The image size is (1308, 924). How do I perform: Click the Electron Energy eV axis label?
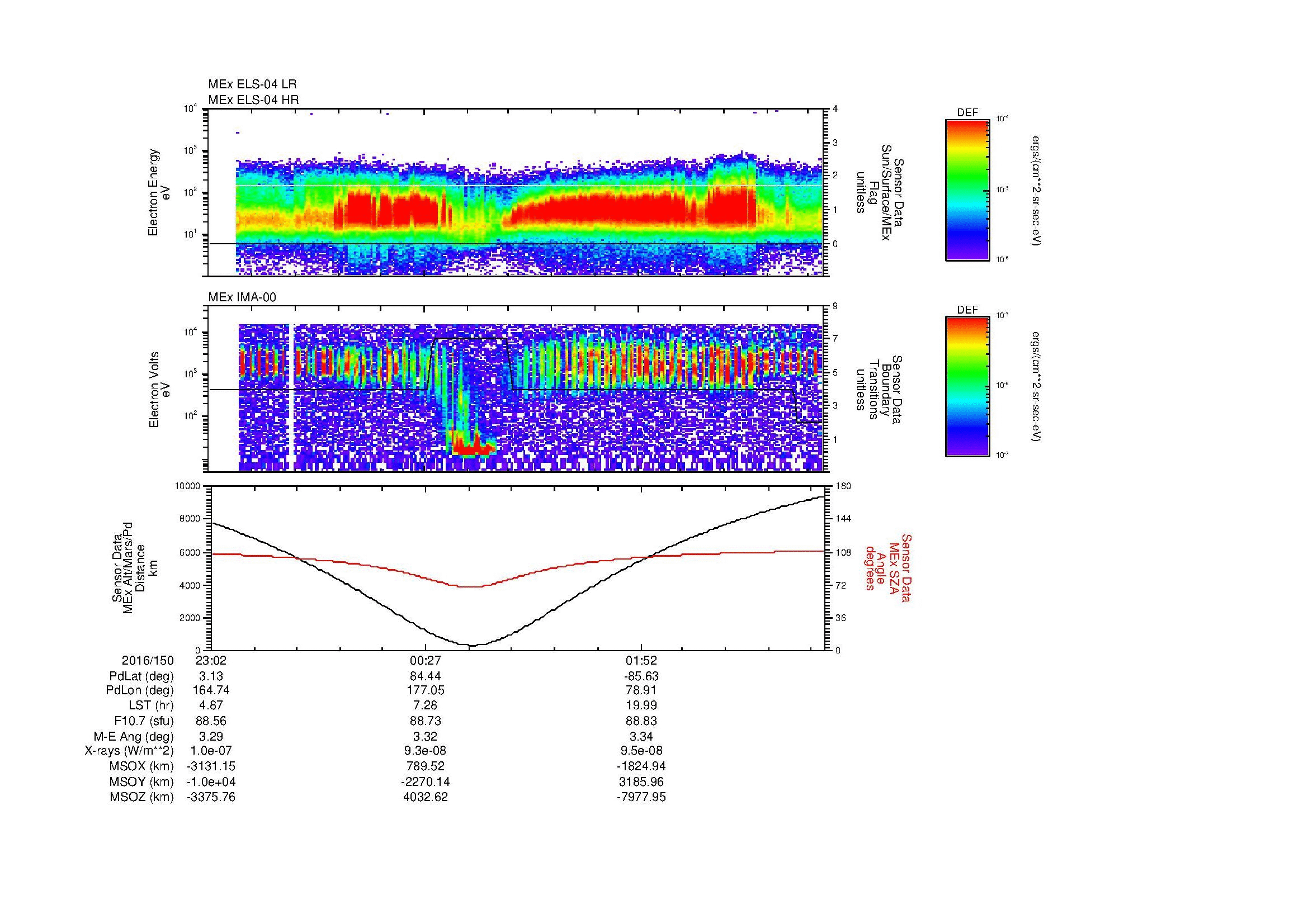pos(159,192)
